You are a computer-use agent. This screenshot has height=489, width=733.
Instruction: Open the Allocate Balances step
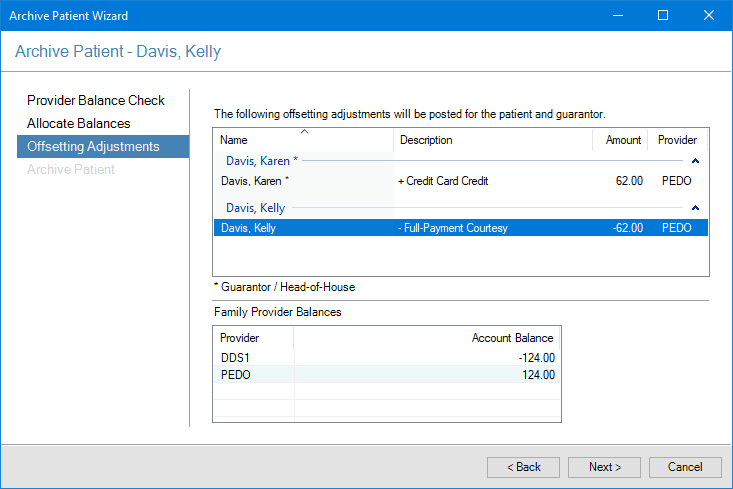(x=79, y=123)
